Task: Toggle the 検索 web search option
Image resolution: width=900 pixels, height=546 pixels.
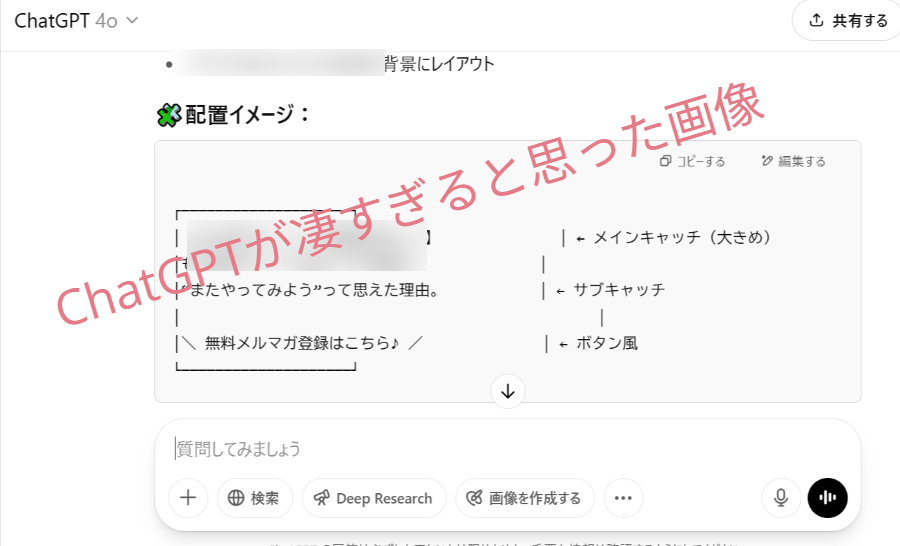Action: 254,498
